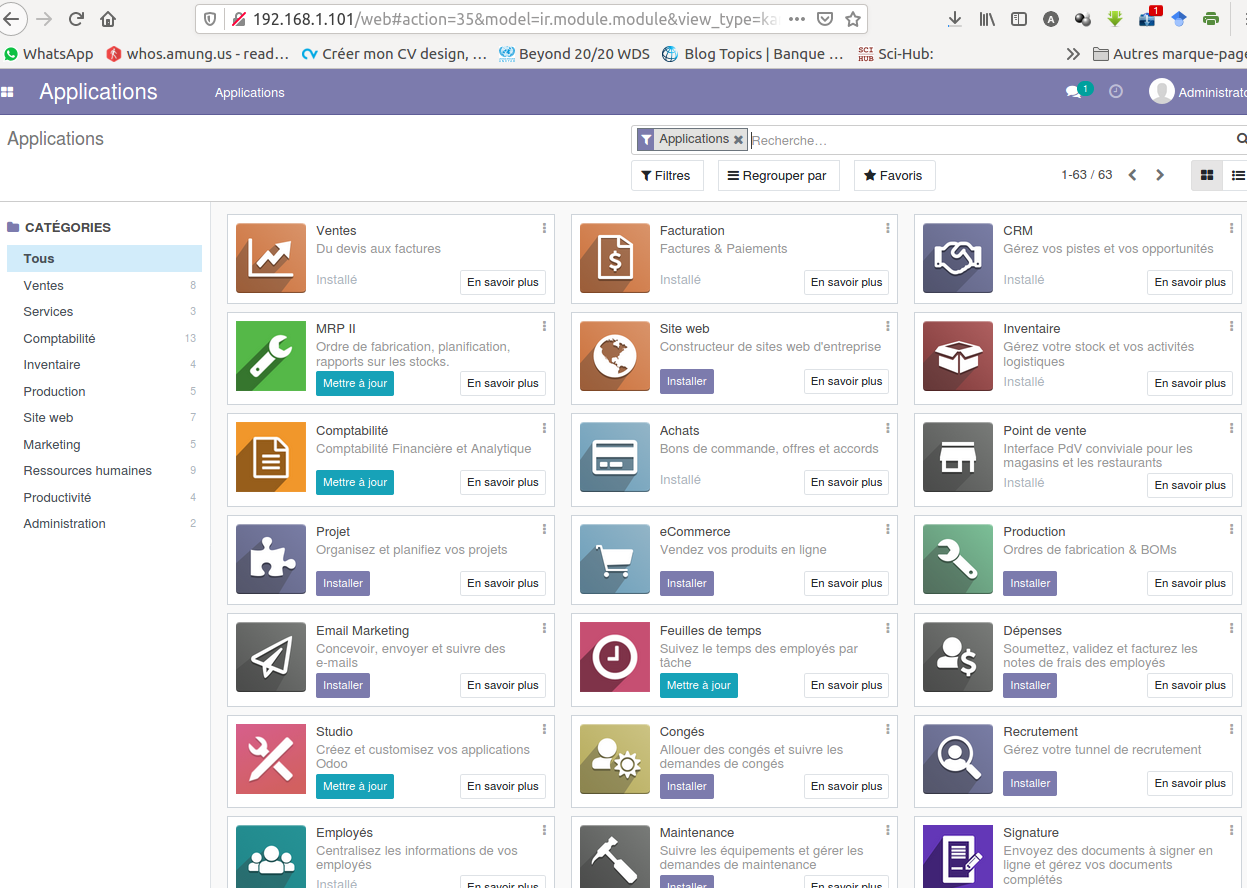Click the CRM handshake icon

958,258
